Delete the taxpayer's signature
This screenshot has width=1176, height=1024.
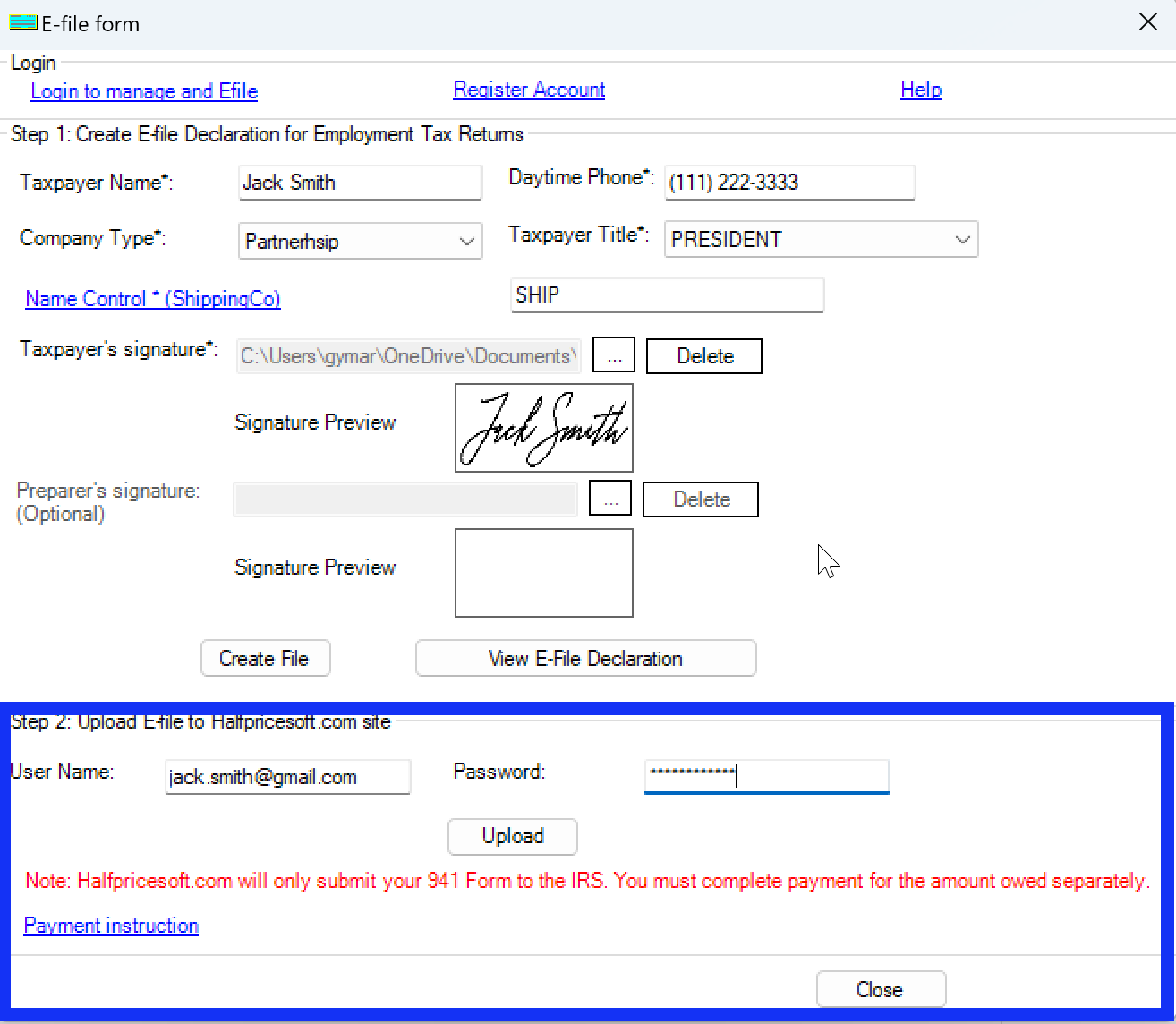[x=703, y=355]
